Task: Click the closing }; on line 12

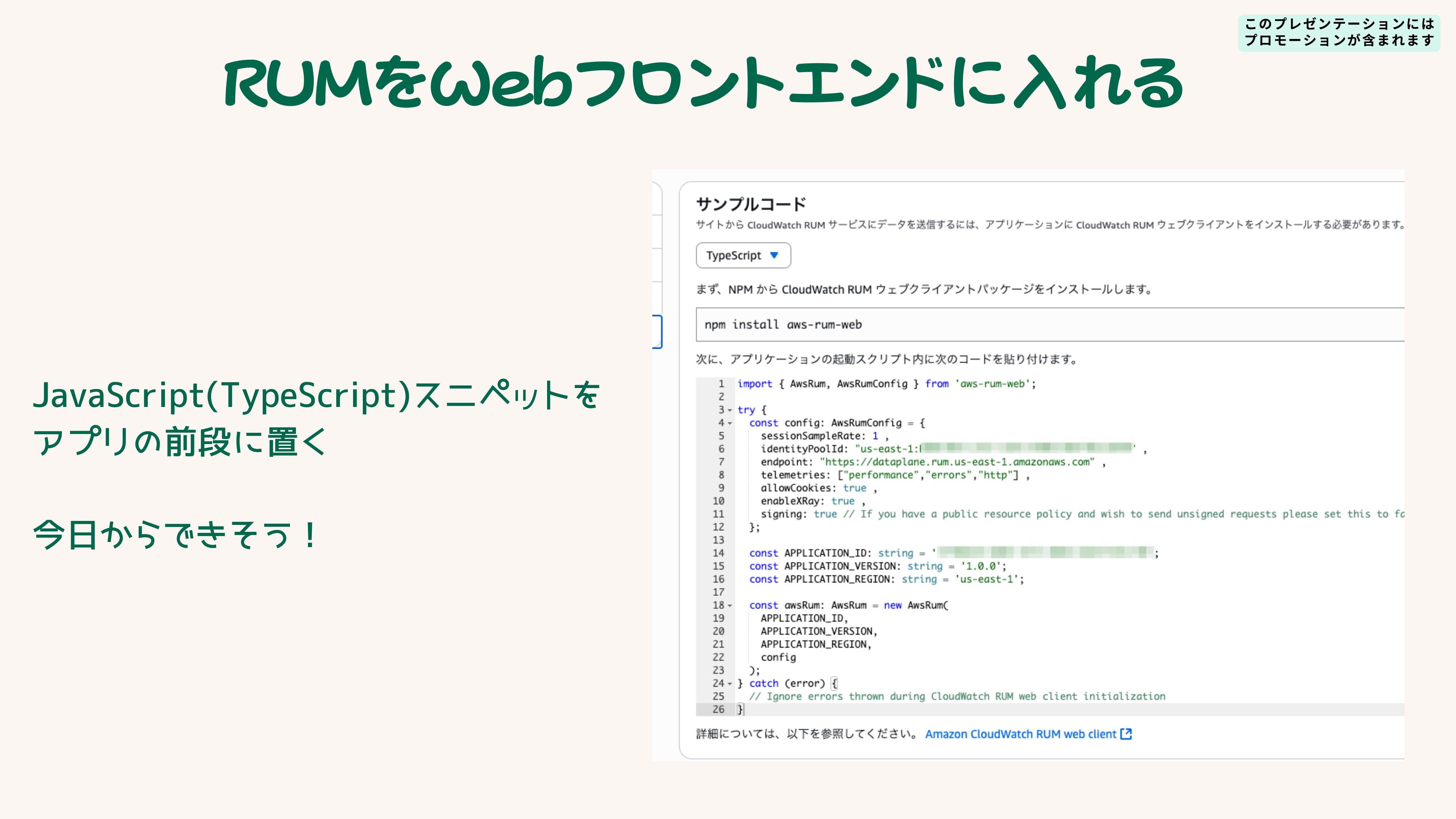Action: (755, 527)
